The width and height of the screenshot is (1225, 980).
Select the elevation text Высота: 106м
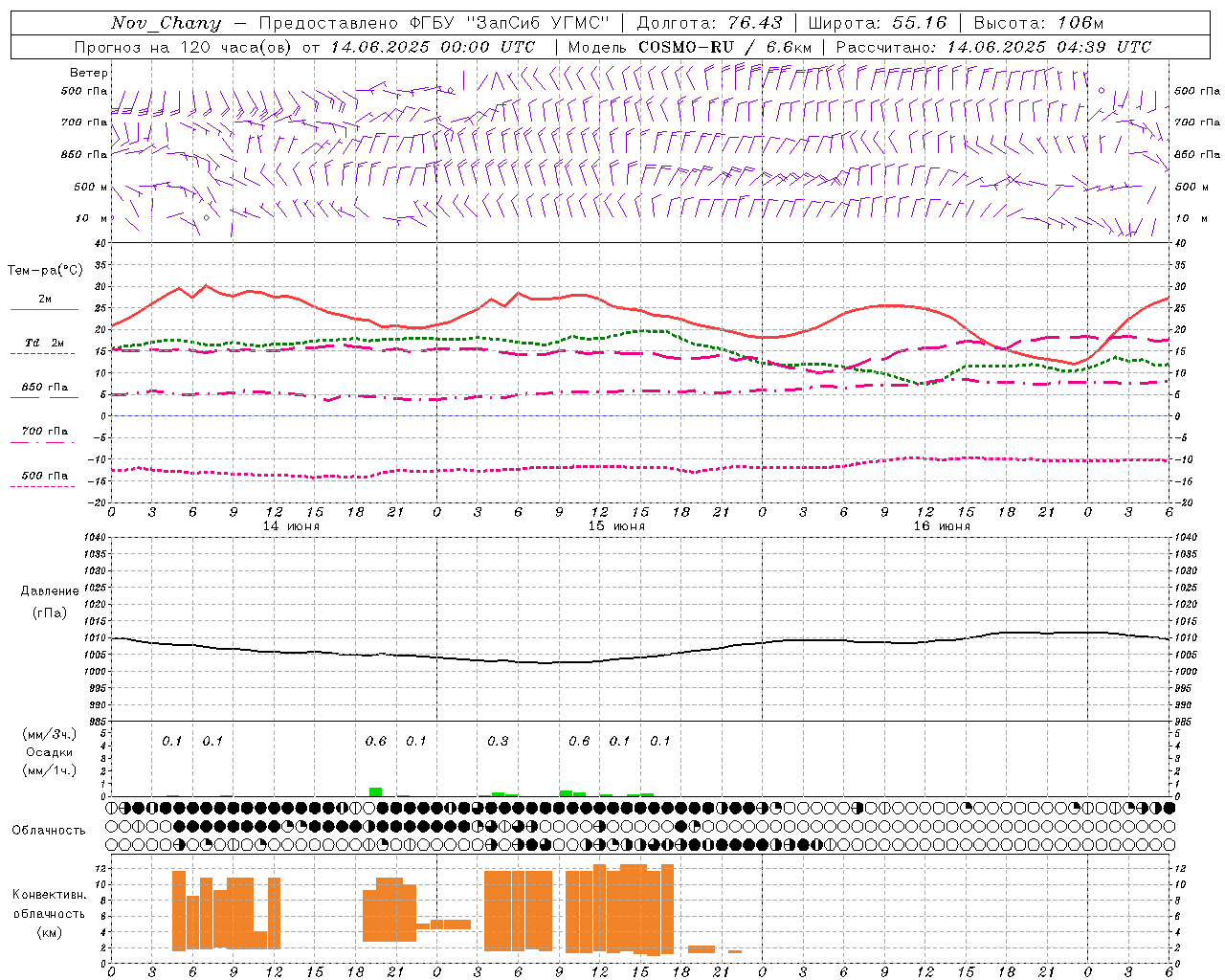click(1038, 23)
